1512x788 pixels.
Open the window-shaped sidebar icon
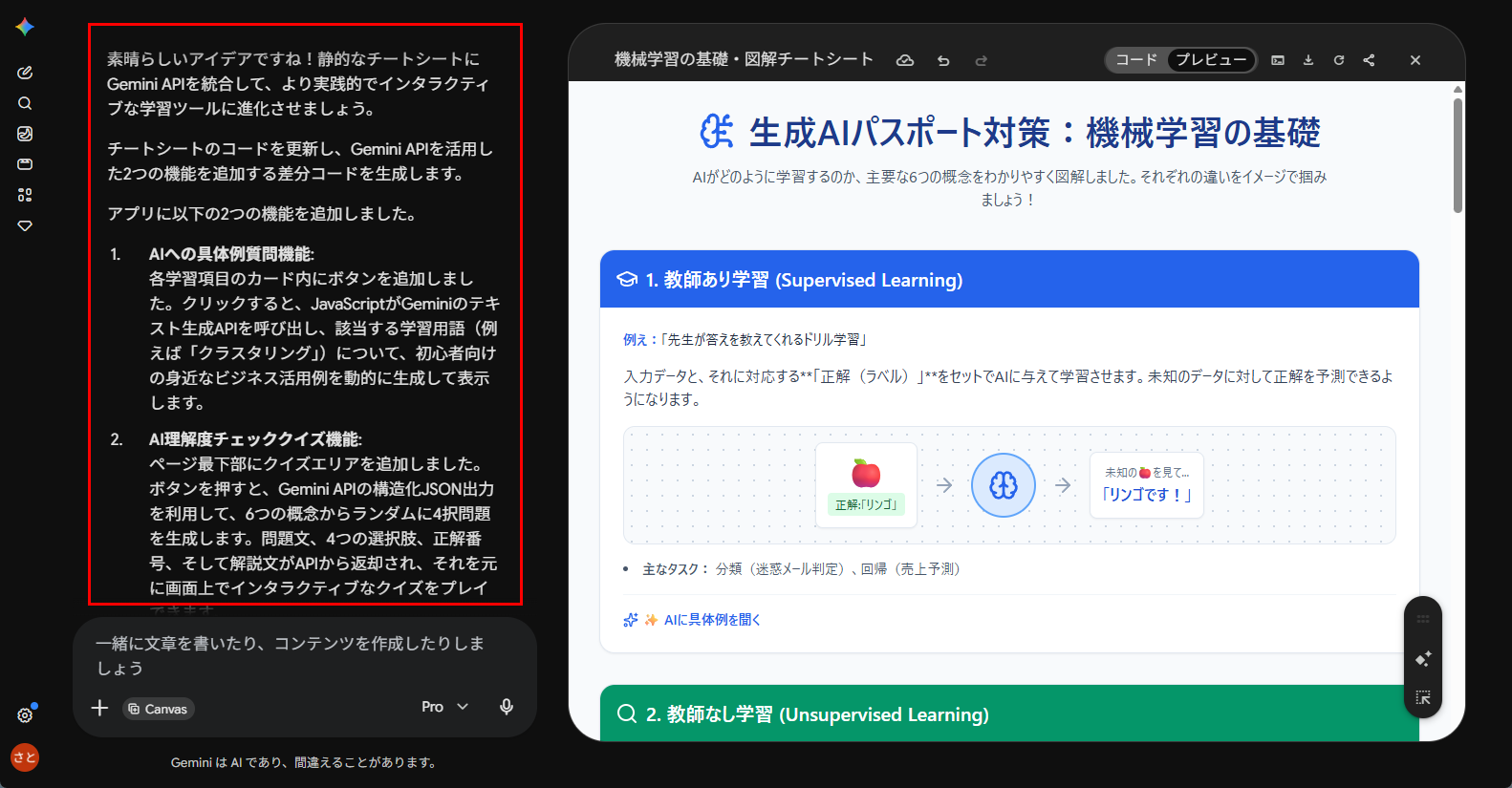pyautogui.click(x=25, y=164)
